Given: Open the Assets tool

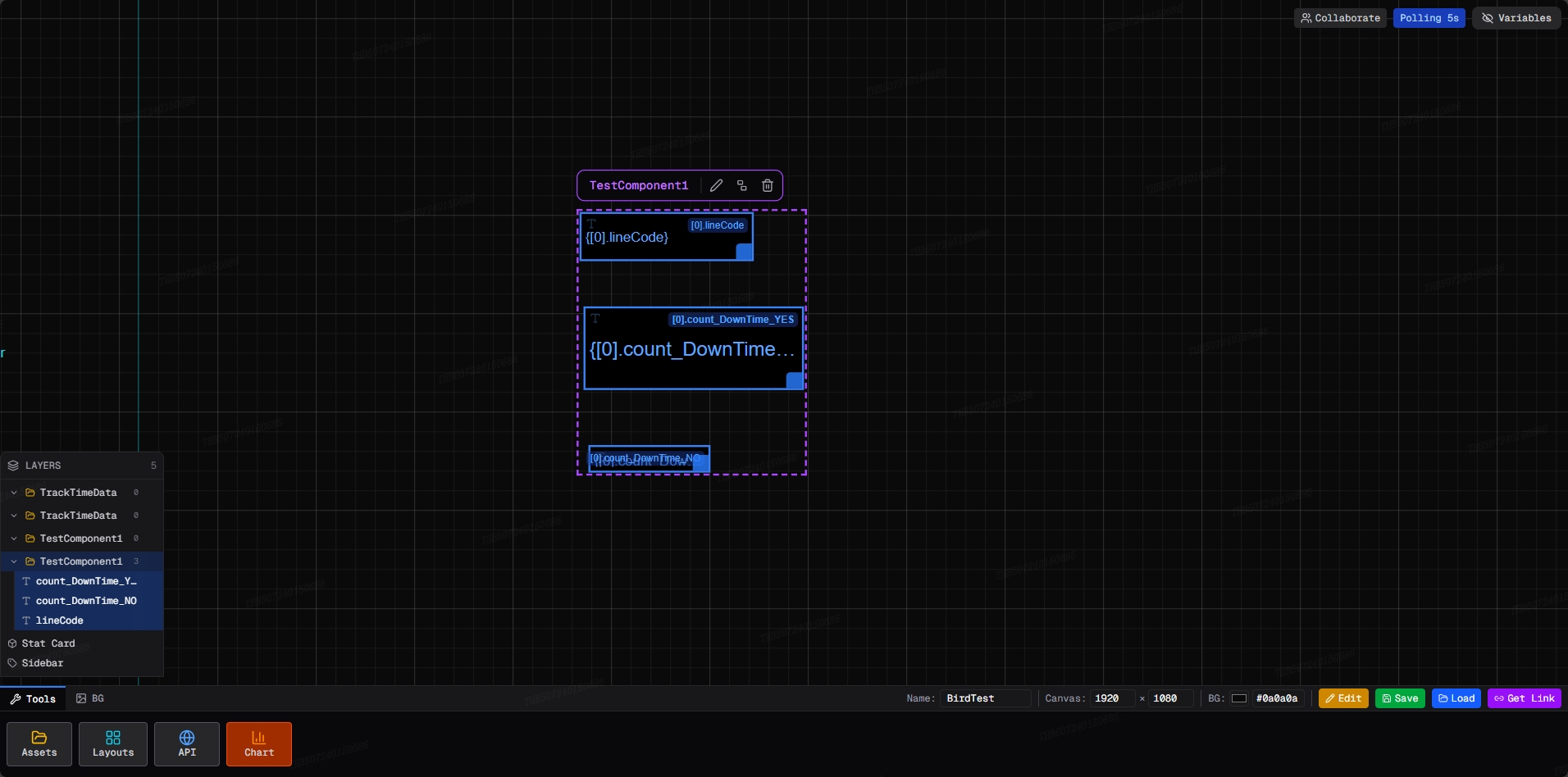Looking at the screenshot, I should (x=39, y=744).
